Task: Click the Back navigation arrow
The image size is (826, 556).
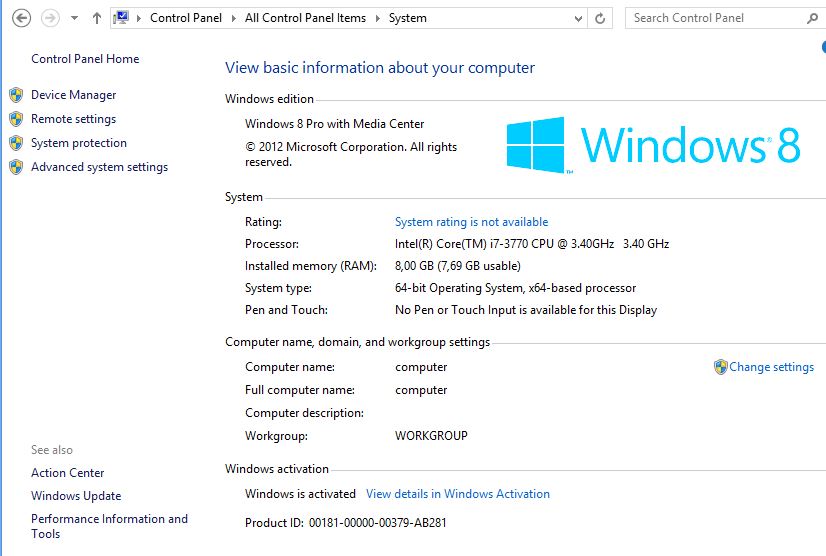Action: coord(21,18)
